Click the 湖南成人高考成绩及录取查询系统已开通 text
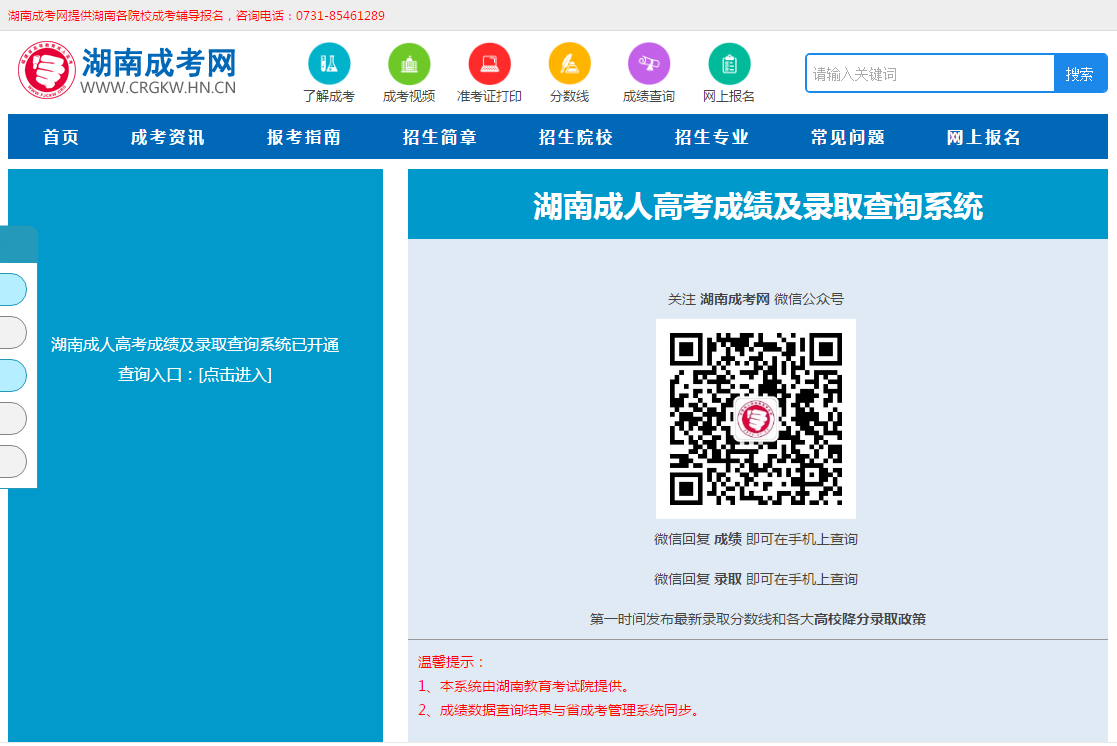 (195, 345)
